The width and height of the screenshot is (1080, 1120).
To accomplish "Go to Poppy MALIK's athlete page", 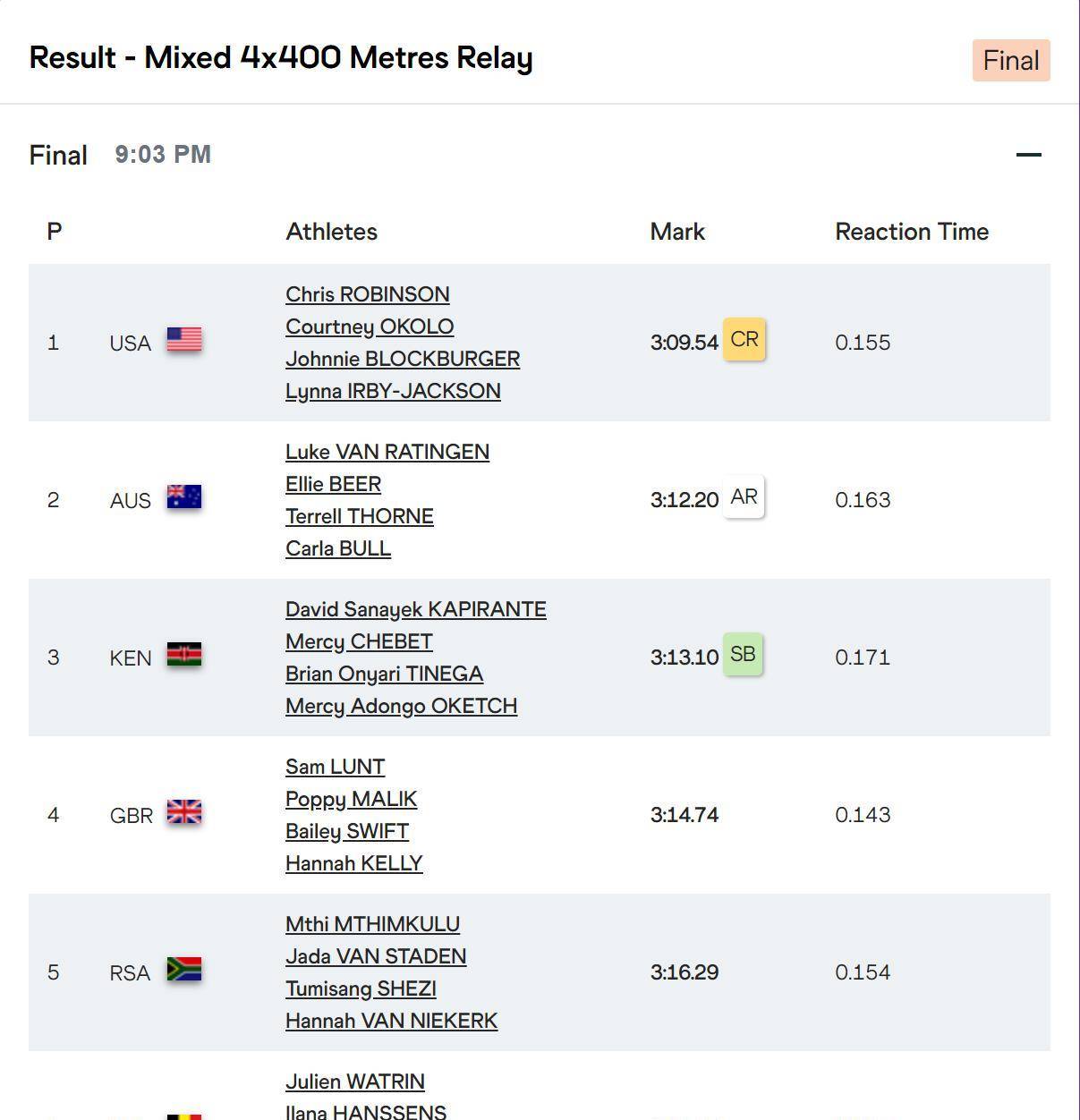I will coord(351,799).
